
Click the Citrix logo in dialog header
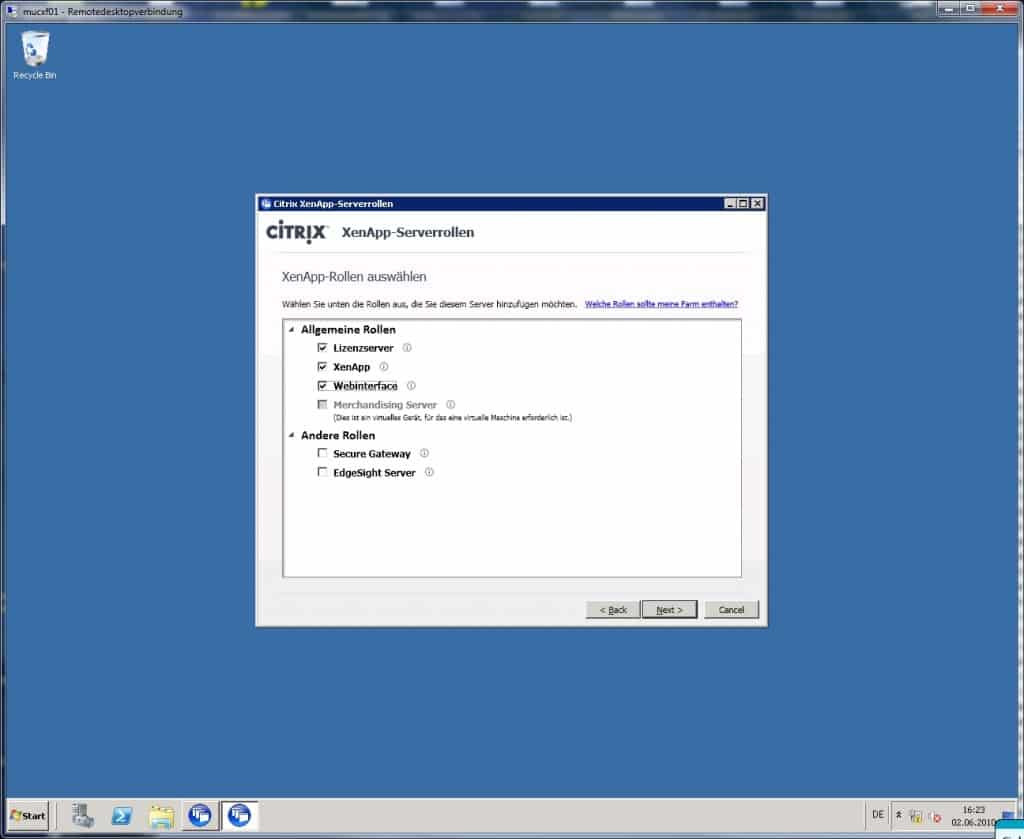(x=296, y=232)
